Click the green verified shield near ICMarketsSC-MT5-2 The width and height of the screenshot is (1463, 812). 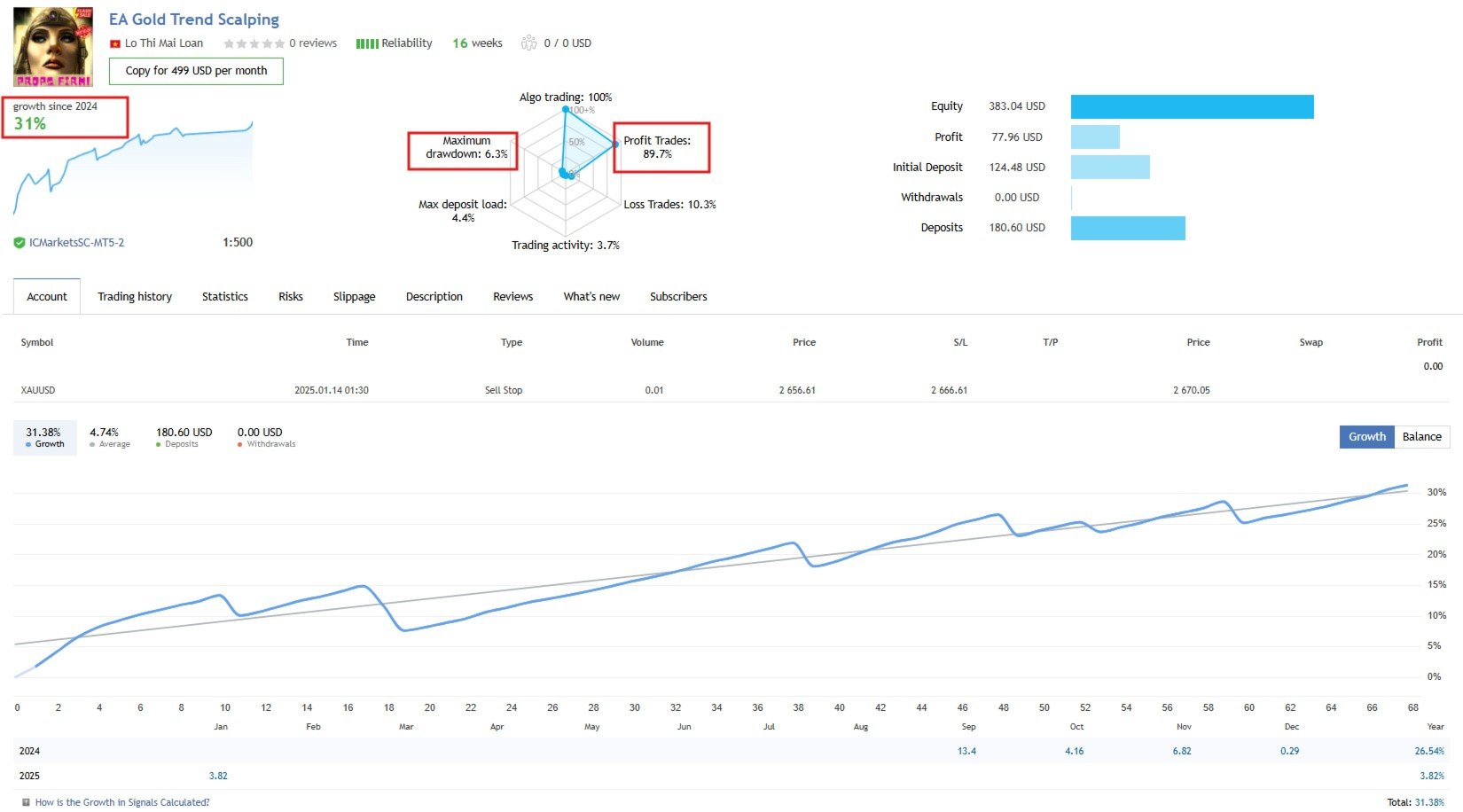click(x=20, y=243)
